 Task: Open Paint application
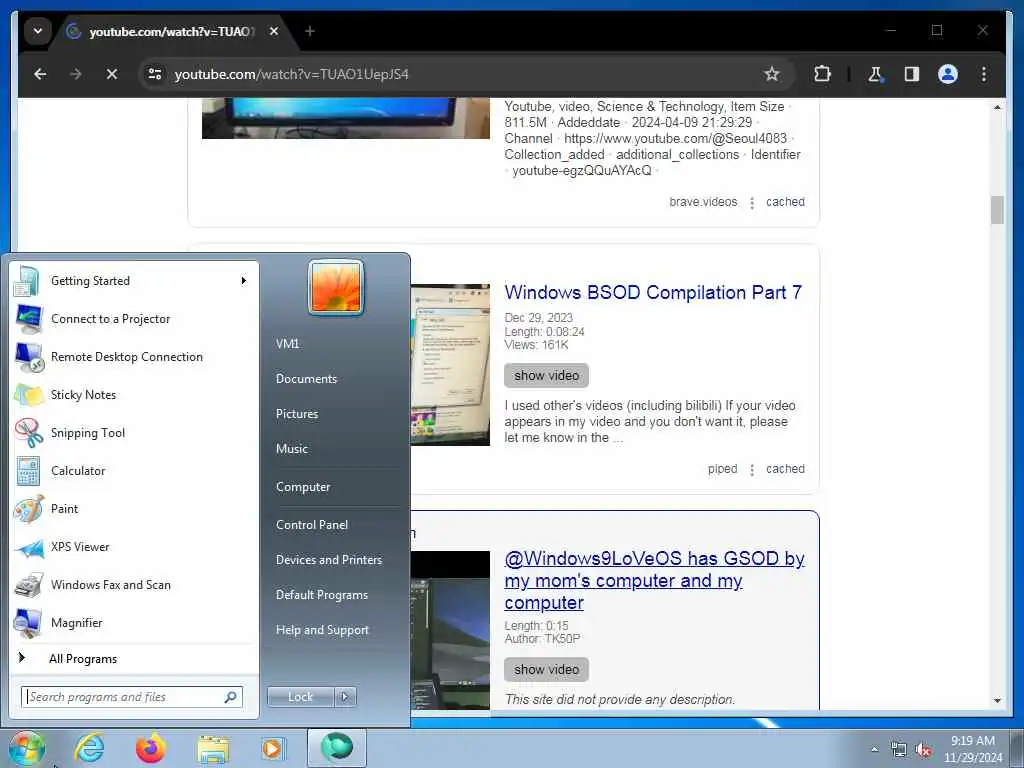tap(134, 509)
